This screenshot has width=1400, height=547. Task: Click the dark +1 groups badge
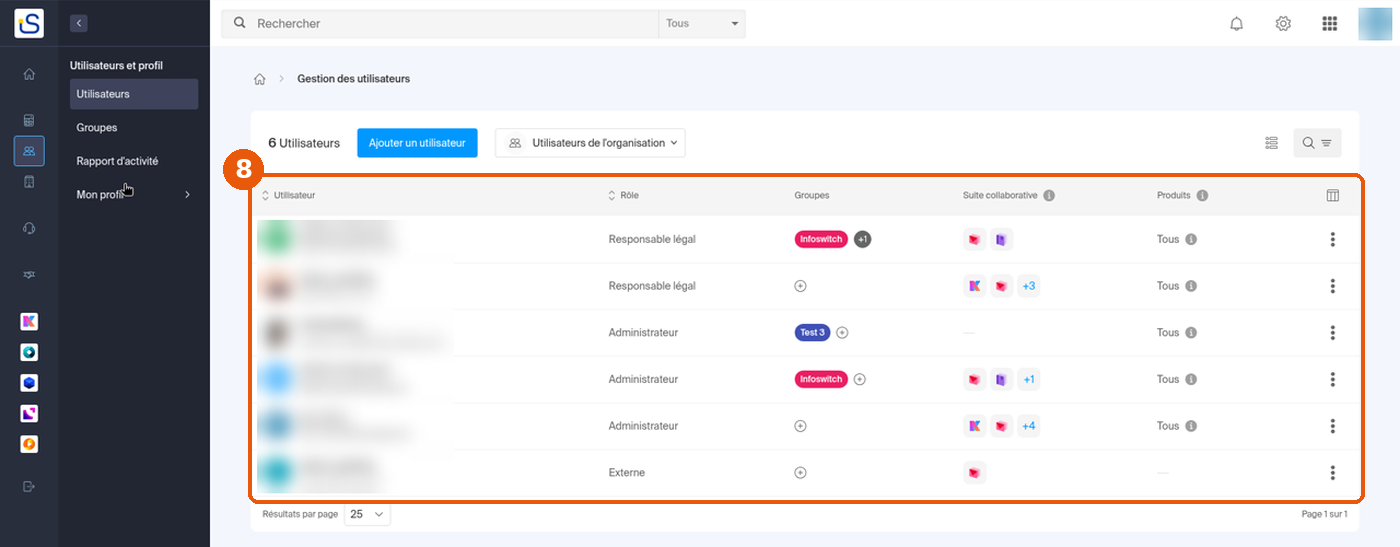tap(862, 239)
